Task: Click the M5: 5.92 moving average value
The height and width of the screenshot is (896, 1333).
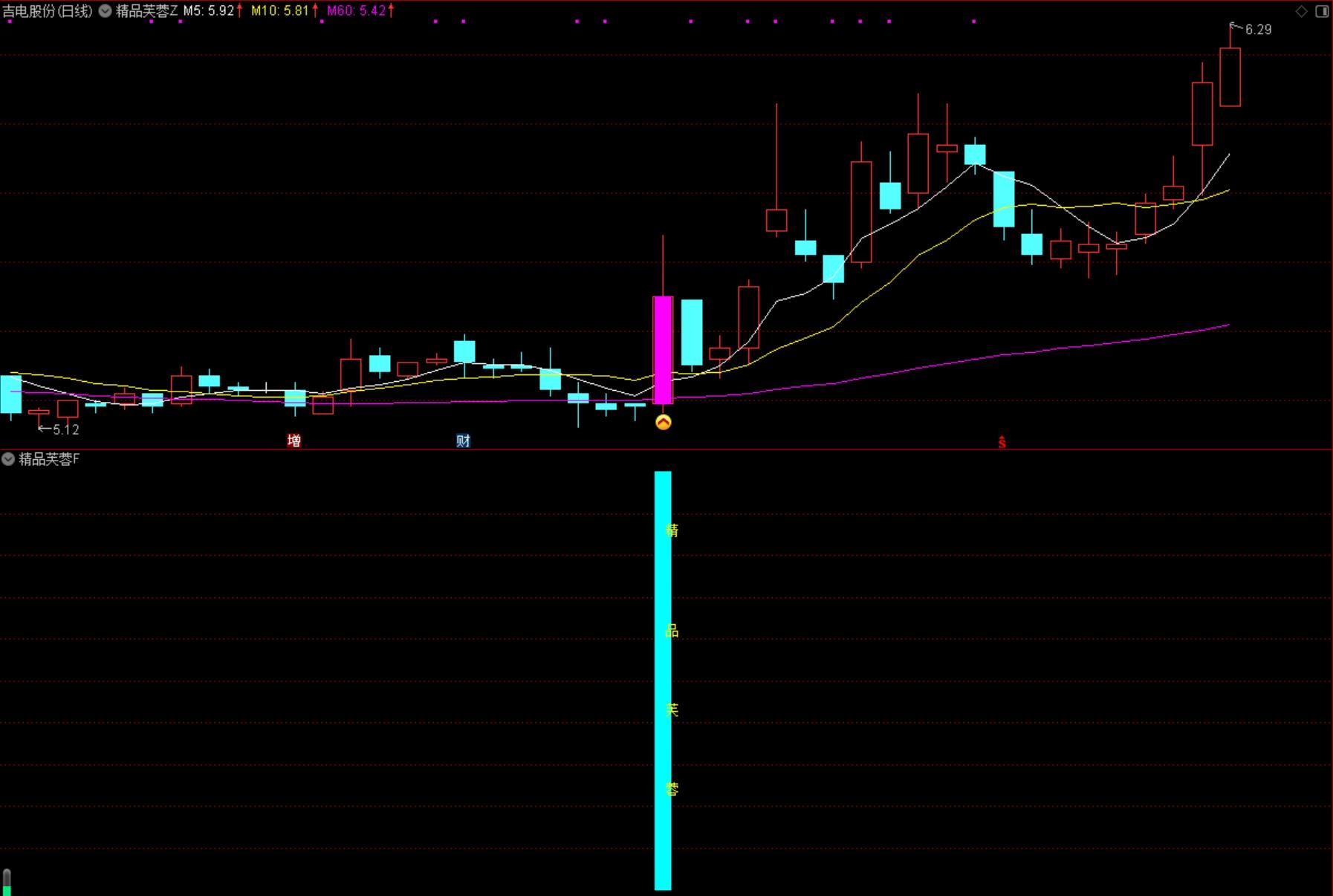Action: coord(209,11)
